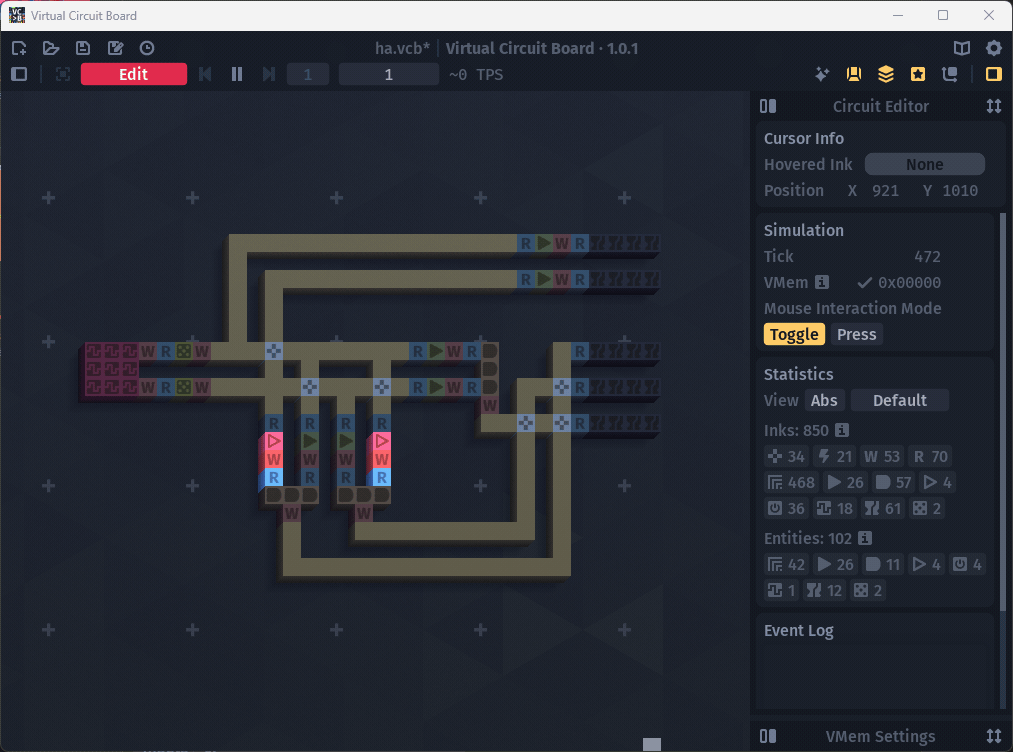Click the AND gate ink stat 57

coord(893,482)
